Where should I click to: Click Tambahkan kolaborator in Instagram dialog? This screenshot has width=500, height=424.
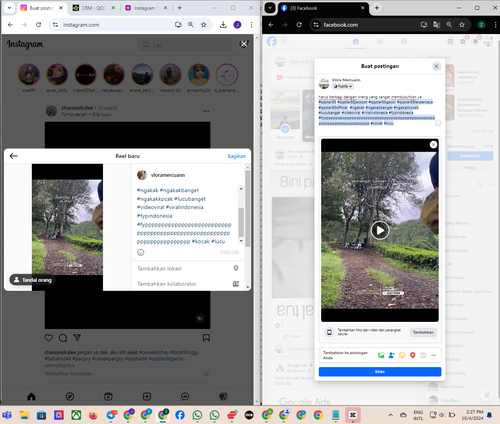point(188,284)
